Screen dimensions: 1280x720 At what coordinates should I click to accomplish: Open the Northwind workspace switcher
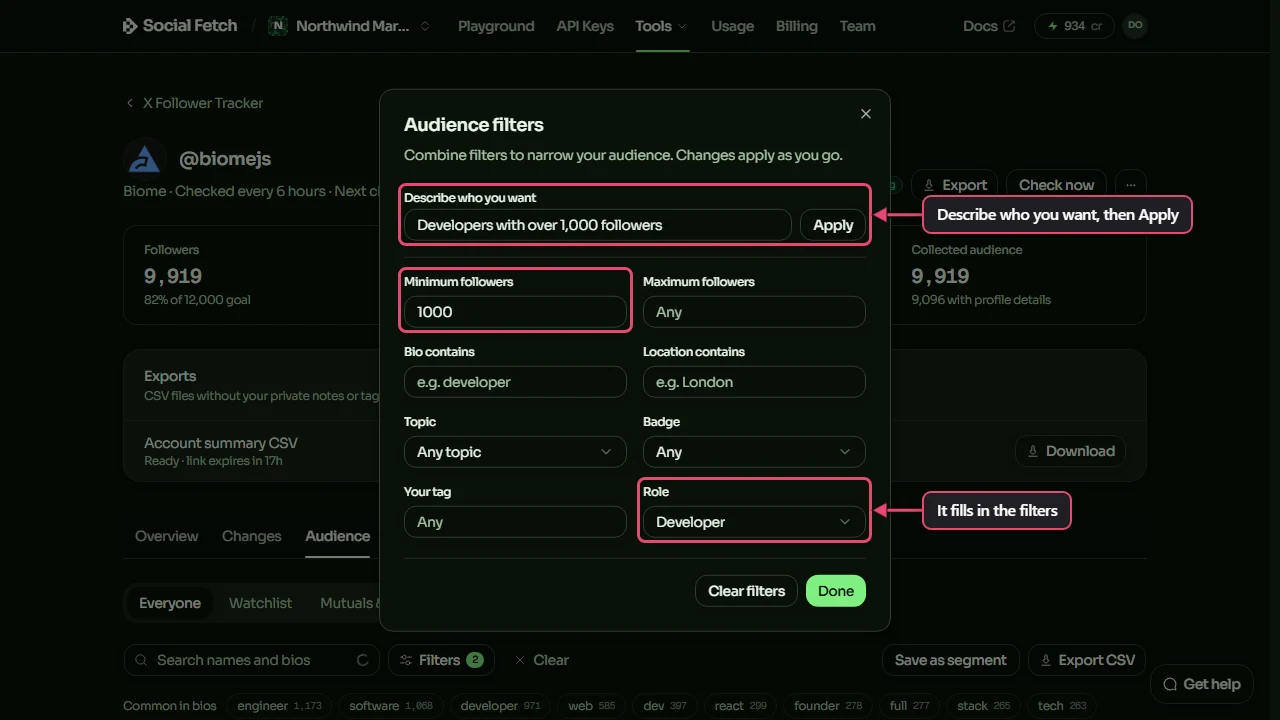pos(349,26)
